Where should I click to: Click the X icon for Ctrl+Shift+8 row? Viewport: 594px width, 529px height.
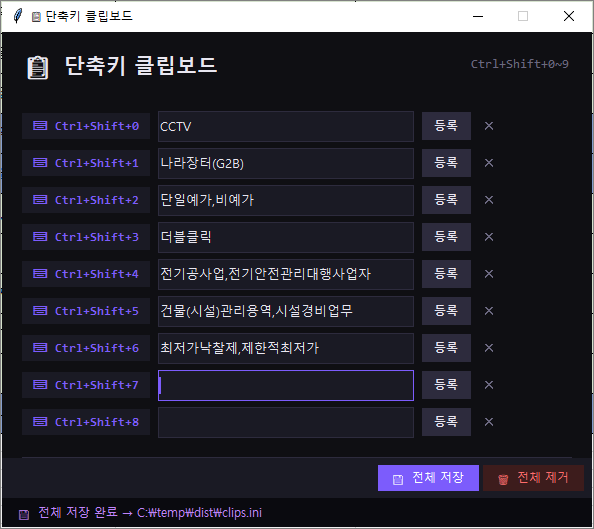[489, 422]
